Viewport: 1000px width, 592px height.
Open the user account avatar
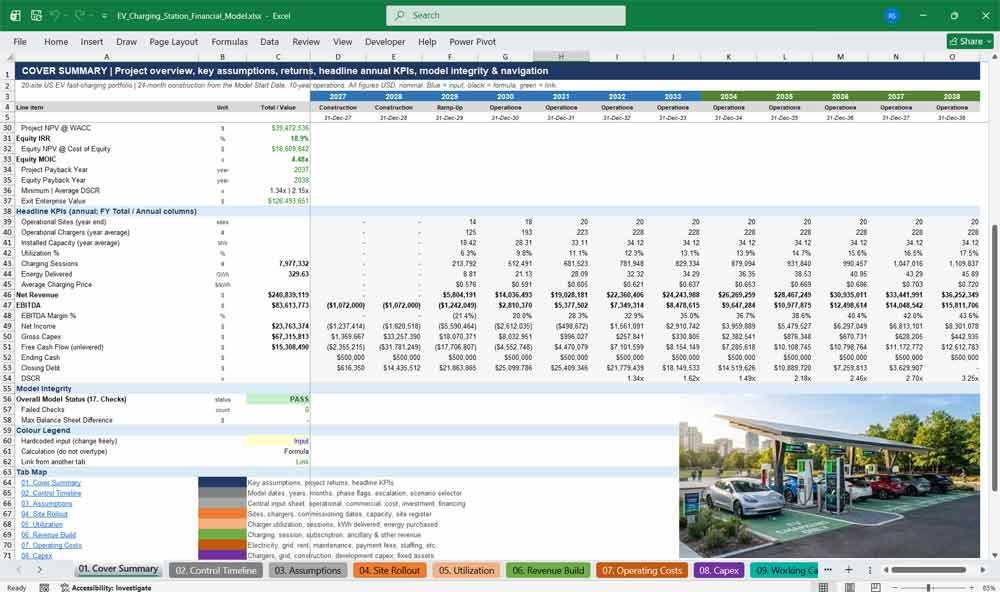tap(892, 15)
